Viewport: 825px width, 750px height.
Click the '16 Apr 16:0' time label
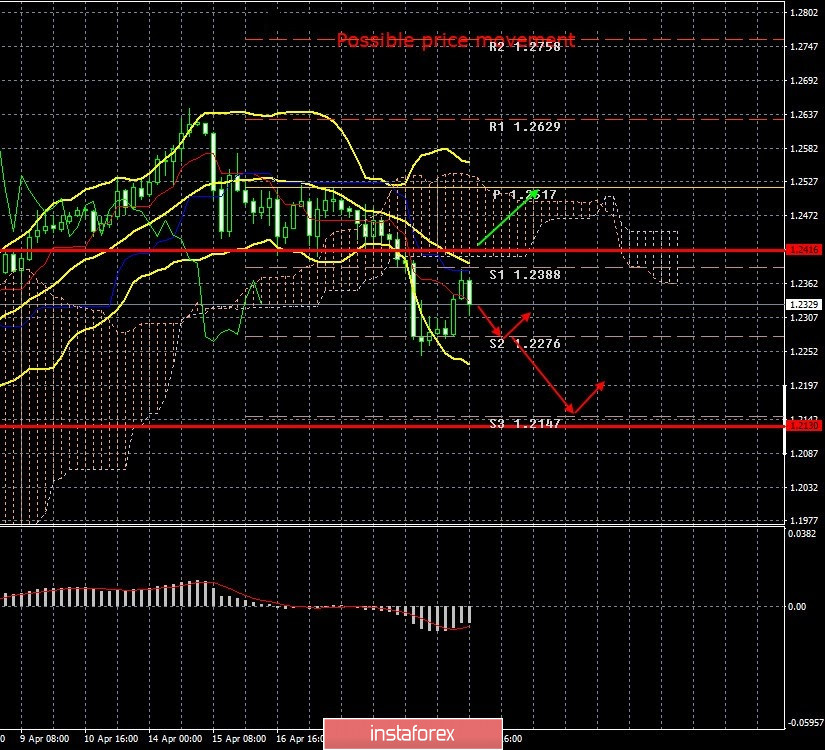coord(300,738)
